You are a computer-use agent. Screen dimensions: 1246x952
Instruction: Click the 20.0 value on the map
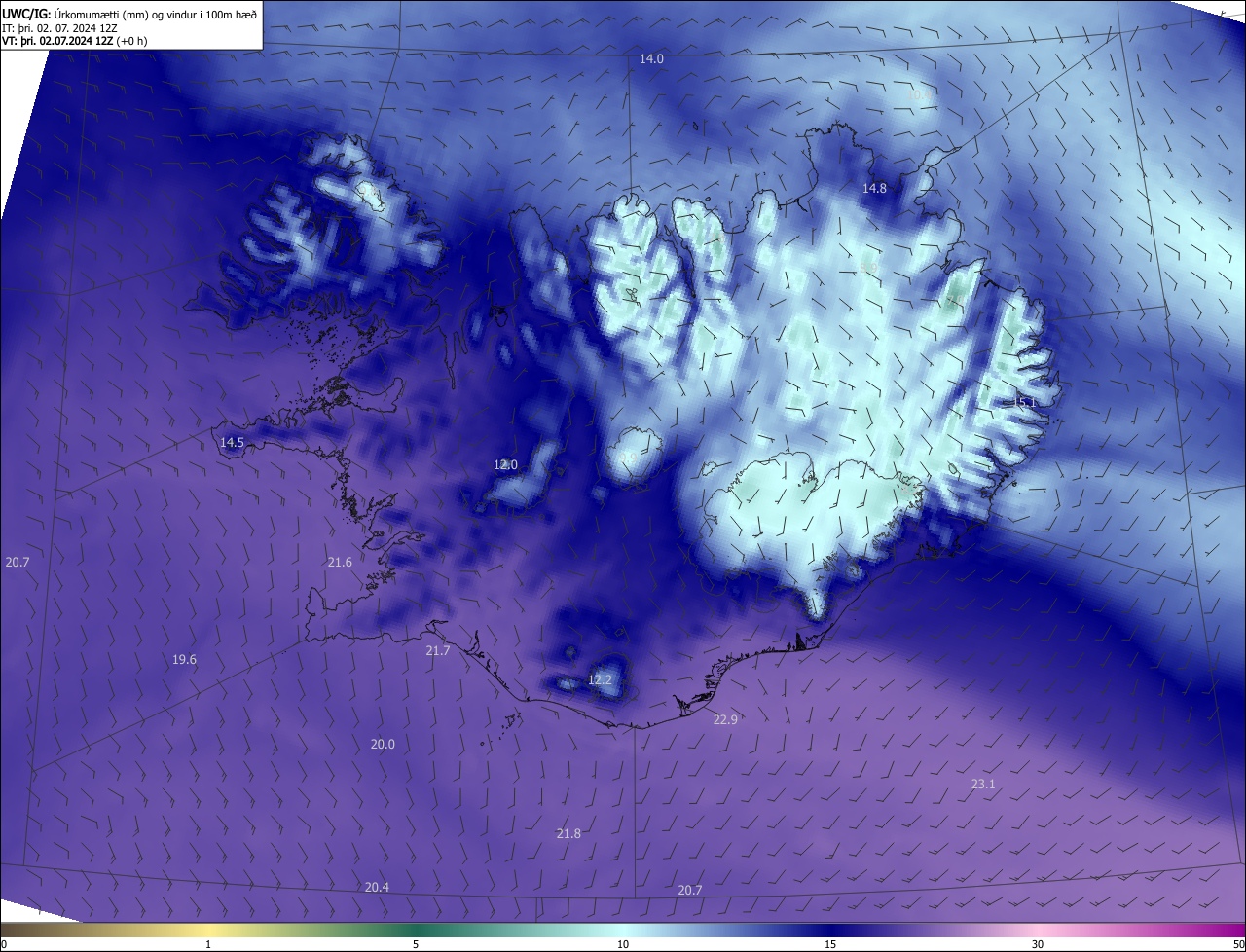click(x=383, y=745)
